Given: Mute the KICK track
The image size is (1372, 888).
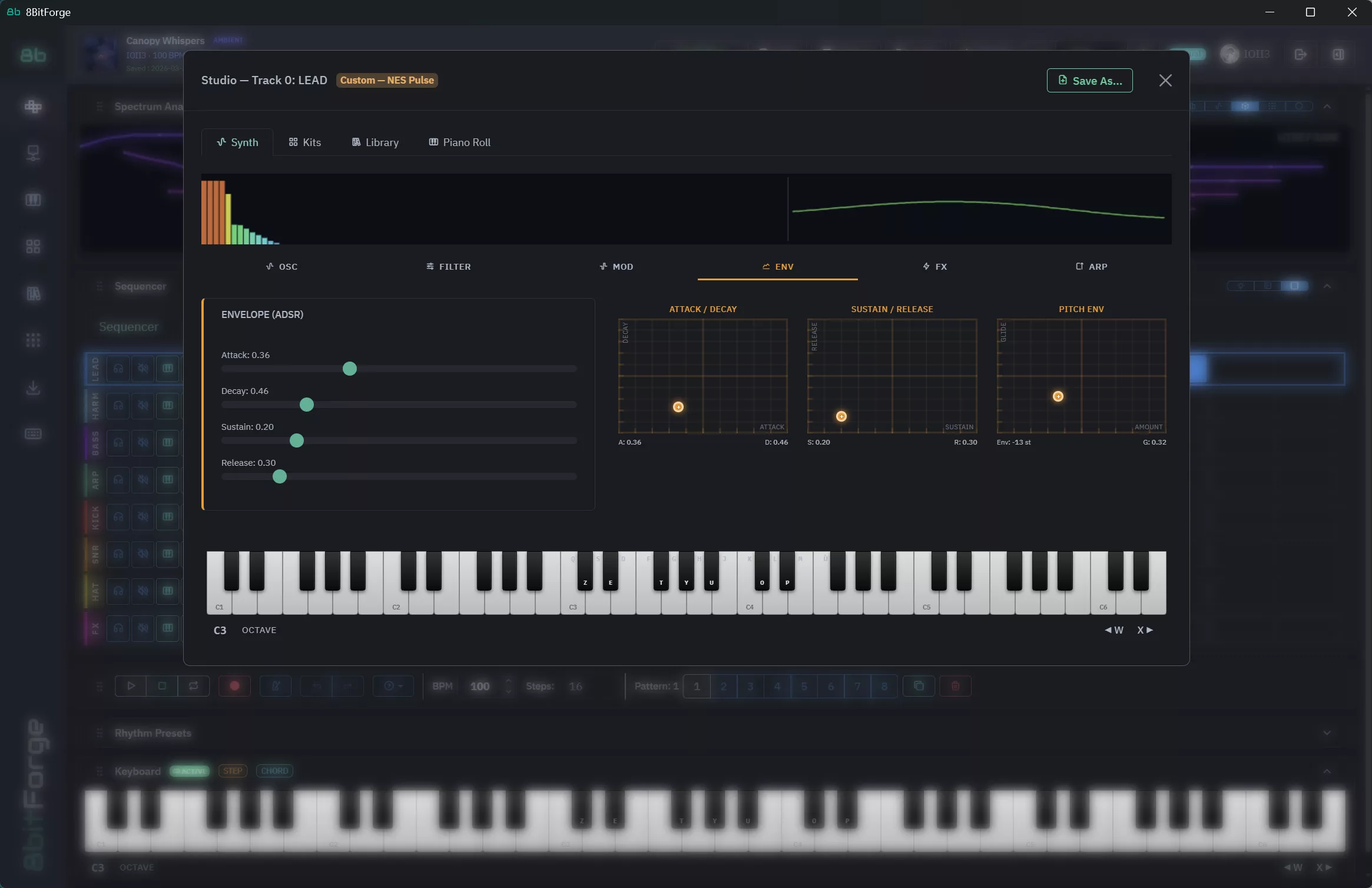Looking at the screenshot, I should (143, 517).
